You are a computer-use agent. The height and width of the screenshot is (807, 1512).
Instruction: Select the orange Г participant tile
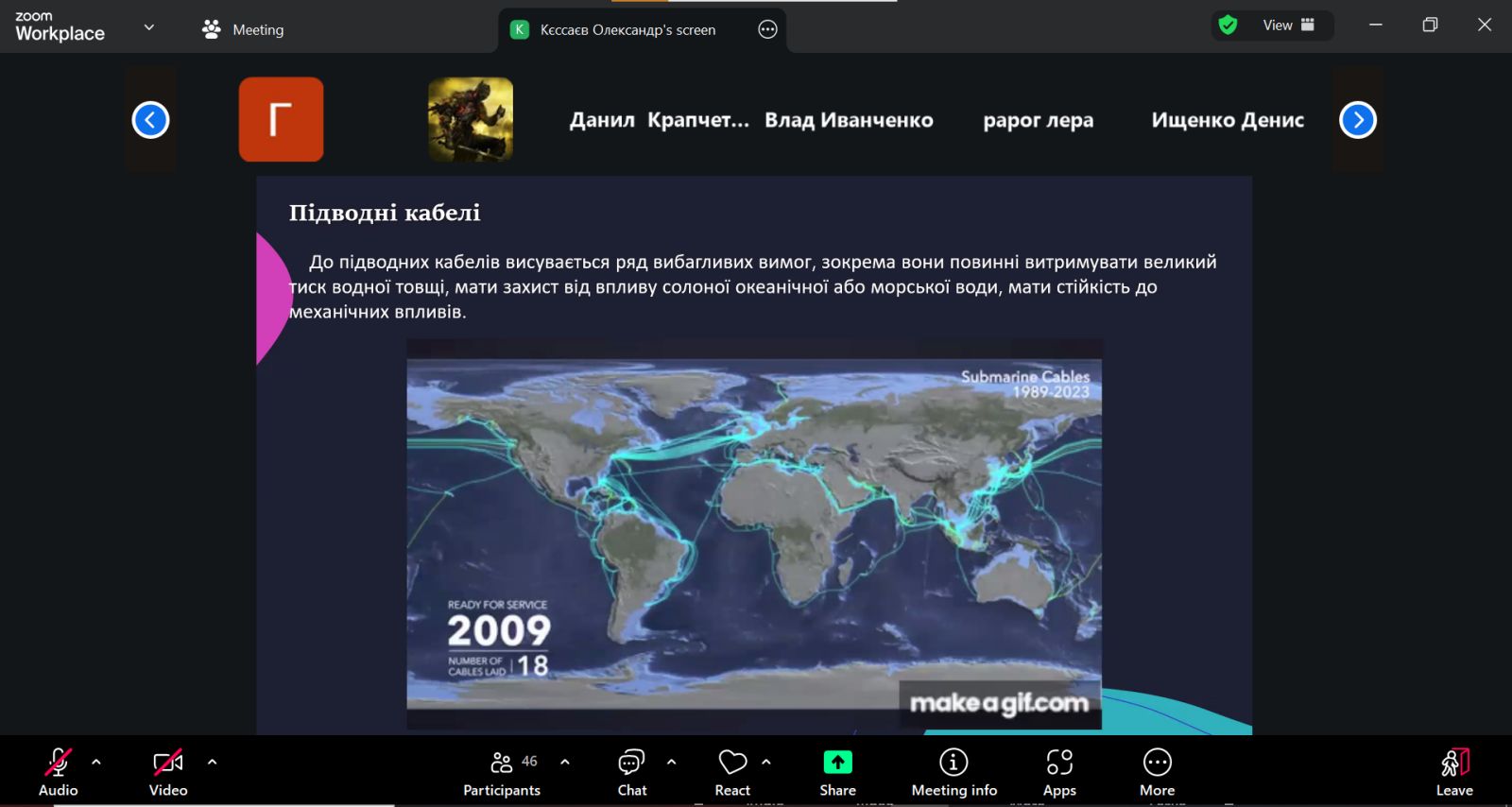coord(281,119)
